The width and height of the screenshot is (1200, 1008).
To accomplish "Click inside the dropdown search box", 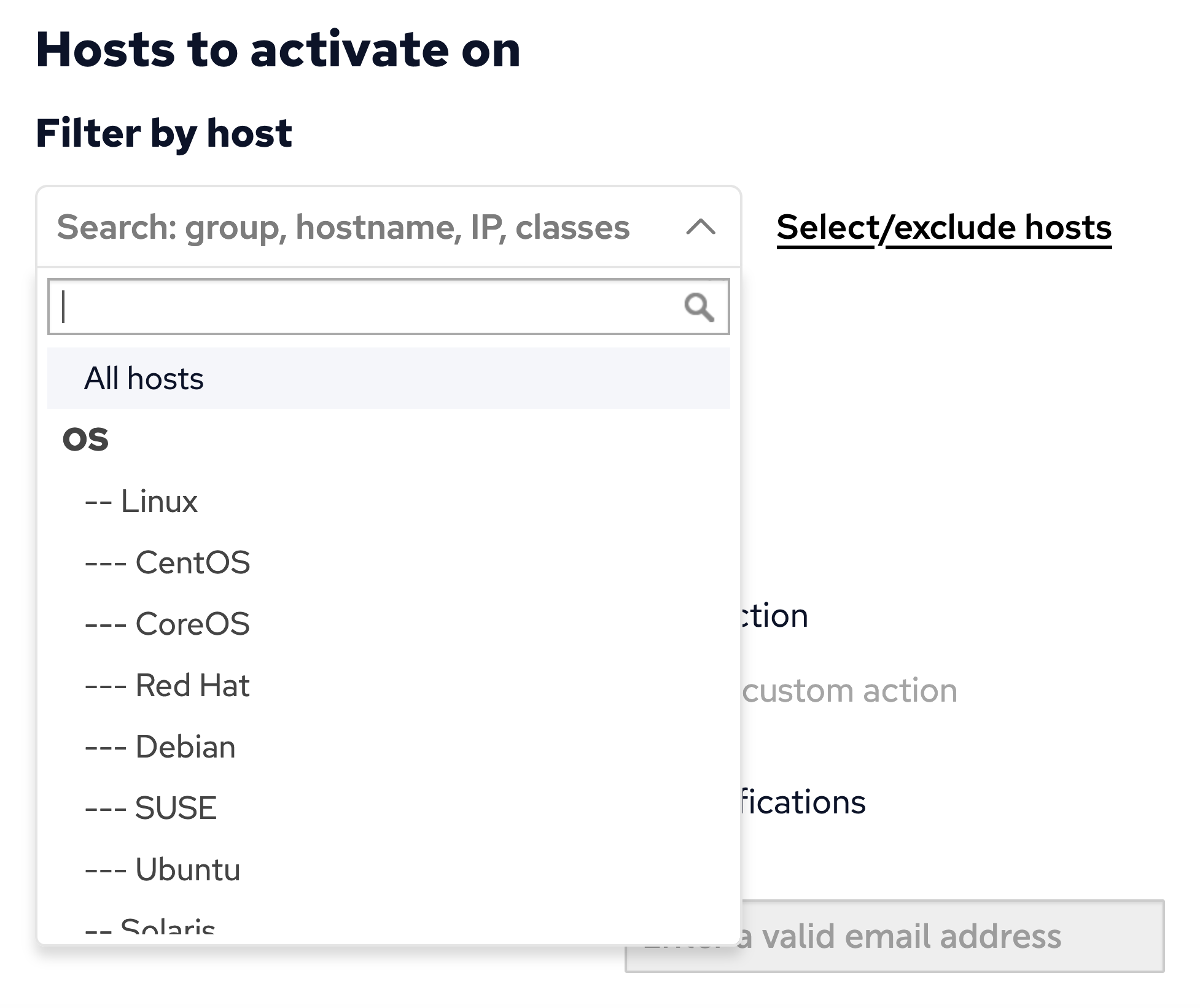I will [368, 306].
